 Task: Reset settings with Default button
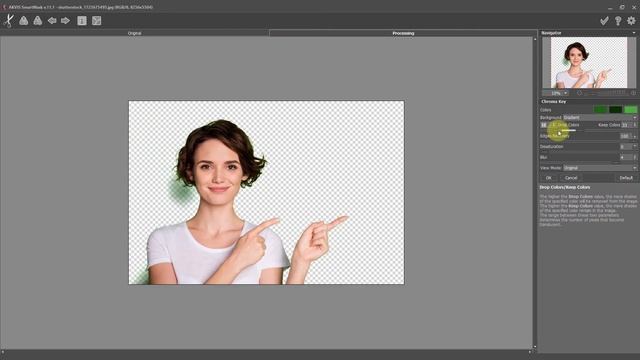[626, 178]
